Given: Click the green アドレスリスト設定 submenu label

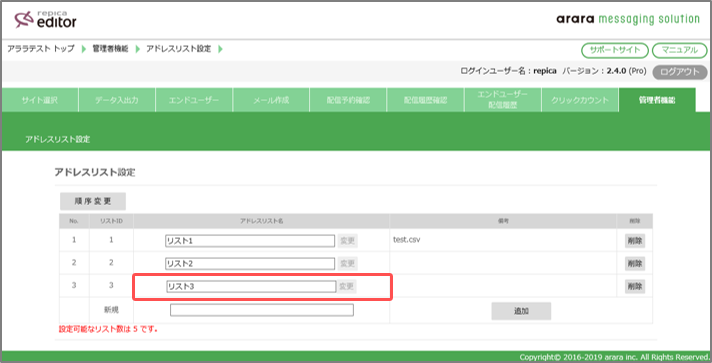Looking at the screenshot, I should click(58, 139).
